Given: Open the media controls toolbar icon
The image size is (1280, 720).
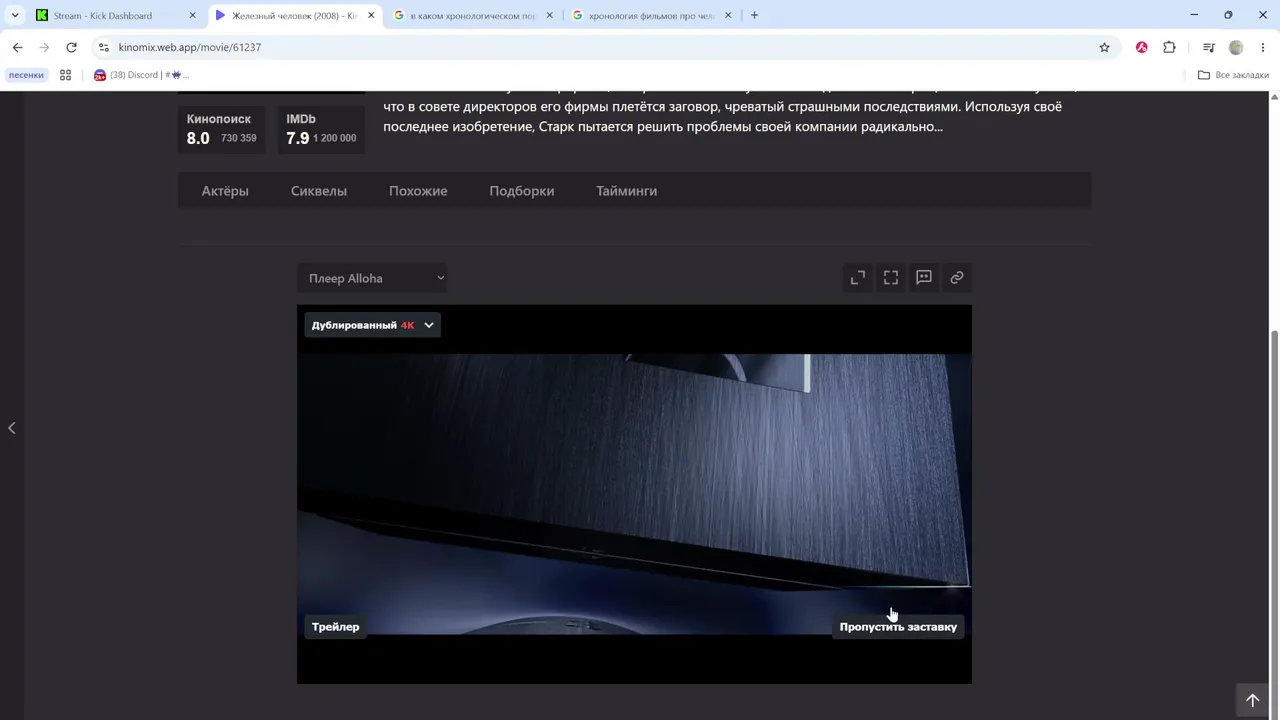Looking at the screenshot, I should coord(1208,47).
